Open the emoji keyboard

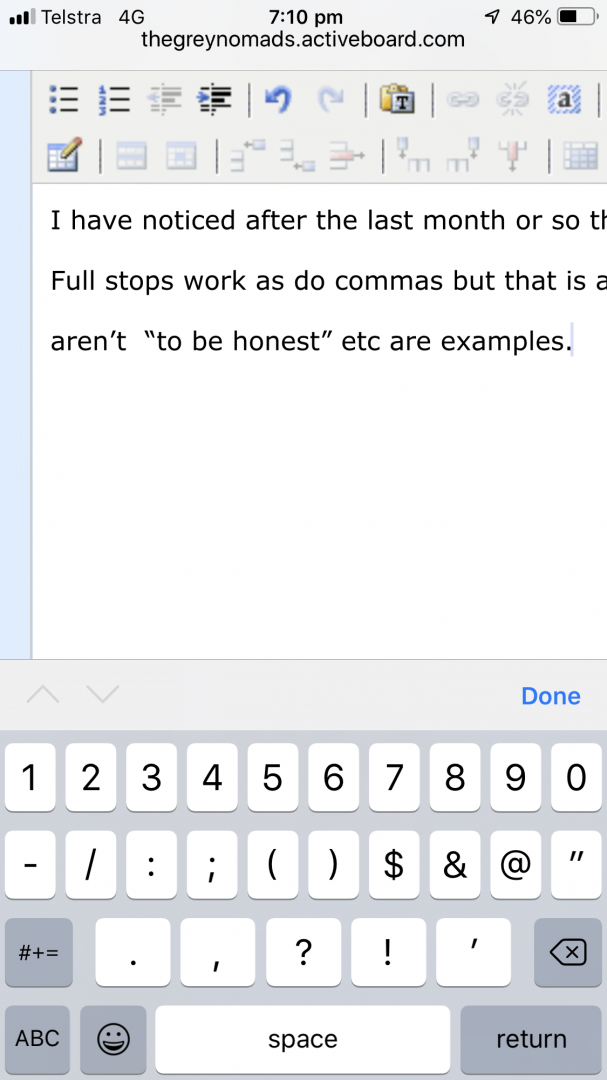click(113, 1040)
